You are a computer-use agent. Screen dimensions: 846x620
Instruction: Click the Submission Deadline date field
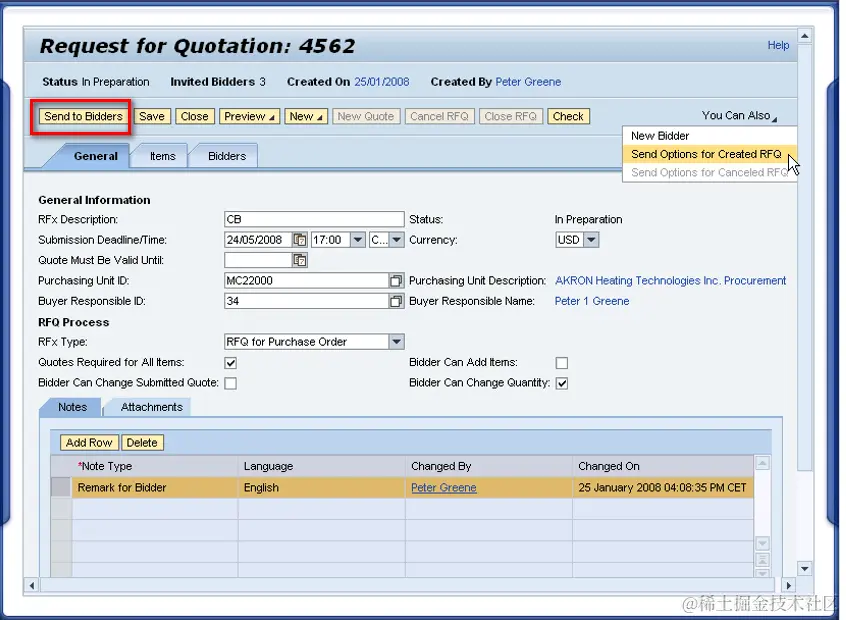click(259, 240)
